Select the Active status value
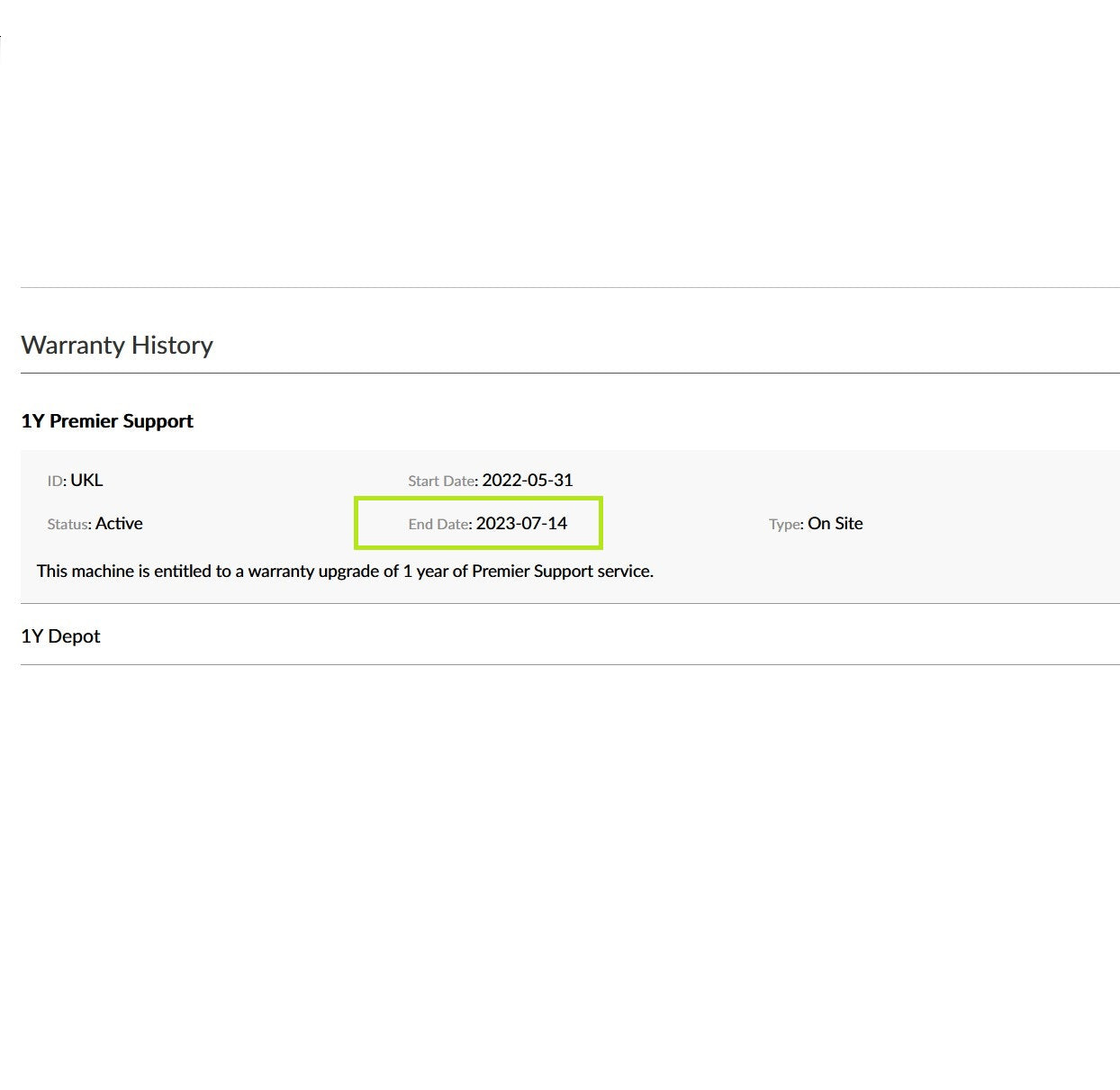 [x=119, y=523]
